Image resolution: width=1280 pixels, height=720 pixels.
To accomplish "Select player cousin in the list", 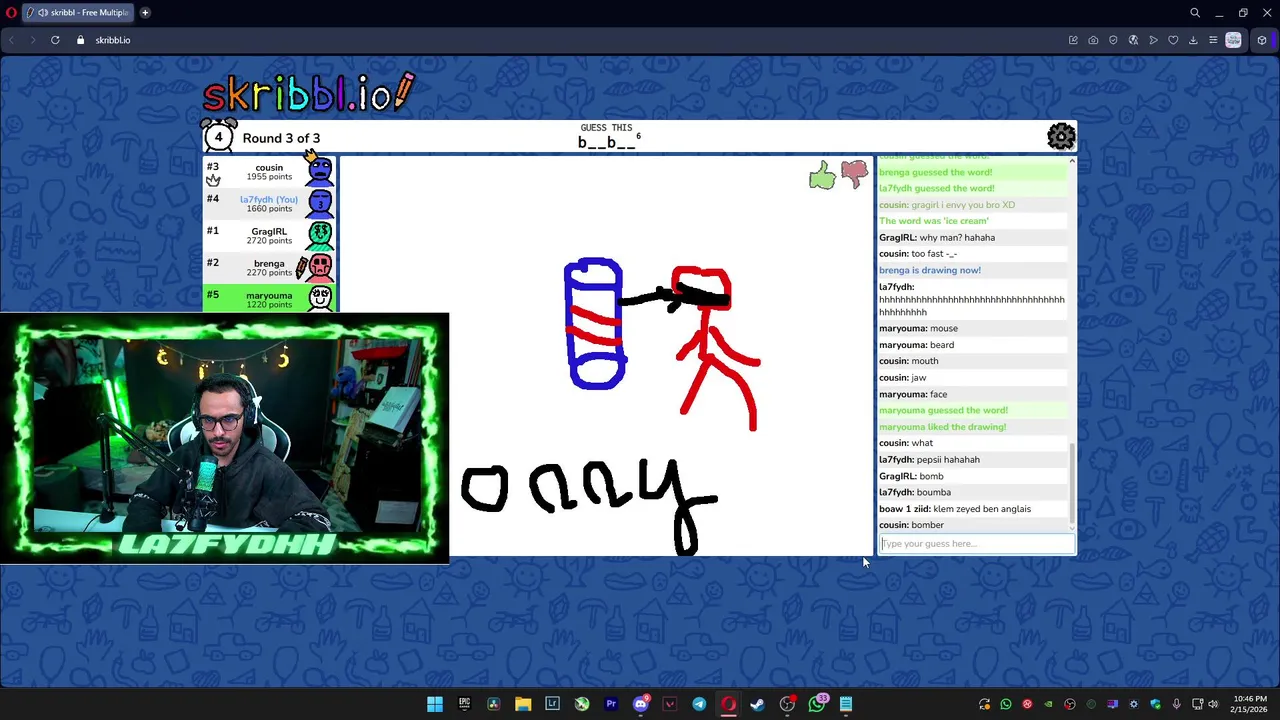I will 269,172.
